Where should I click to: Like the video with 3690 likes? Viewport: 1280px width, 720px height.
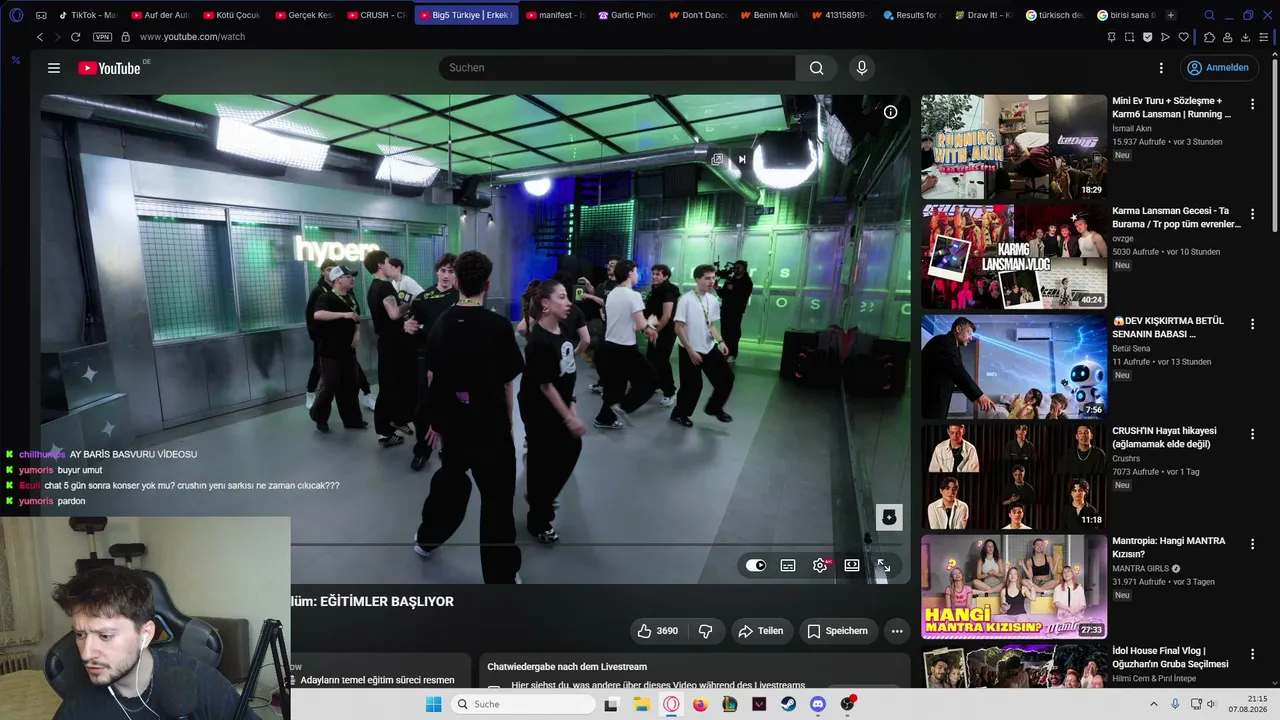click(658, 631)
